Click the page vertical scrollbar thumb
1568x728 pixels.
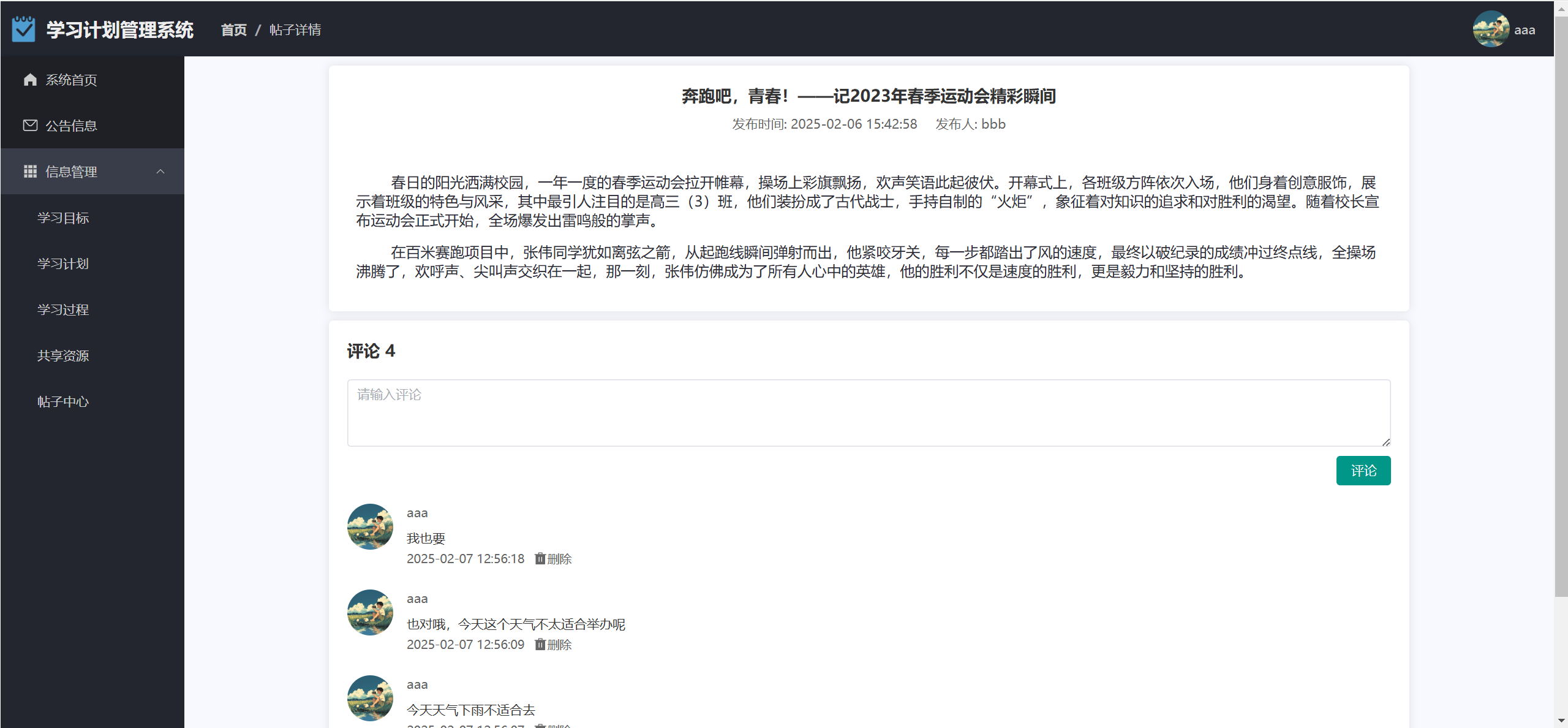(1561, 306)
